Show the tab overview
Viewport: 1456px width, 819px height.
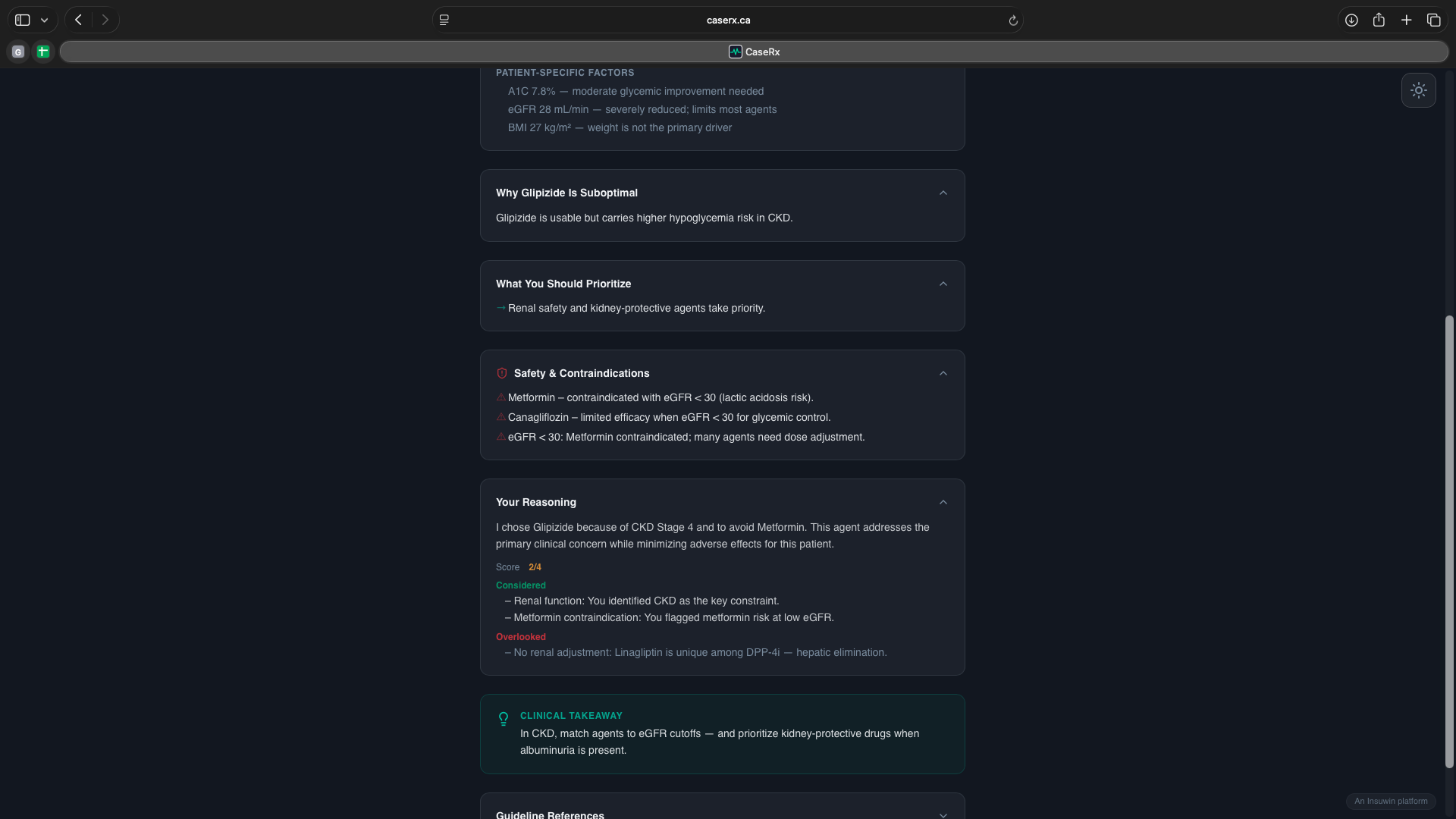(1433, 20)
